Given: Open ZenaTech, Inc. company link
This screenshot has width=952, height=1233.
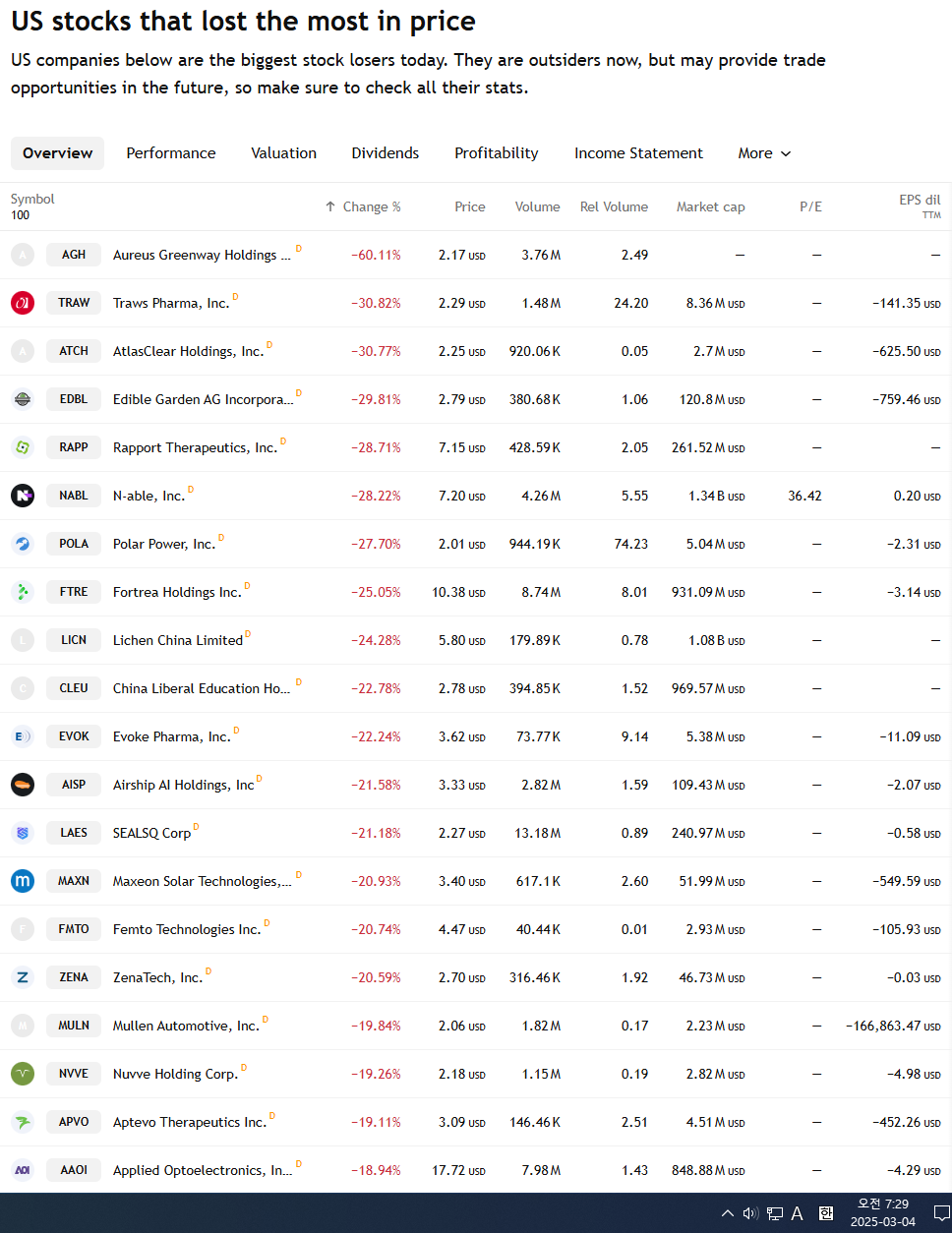Looking at the screenshot, I should tap(158, 977).
